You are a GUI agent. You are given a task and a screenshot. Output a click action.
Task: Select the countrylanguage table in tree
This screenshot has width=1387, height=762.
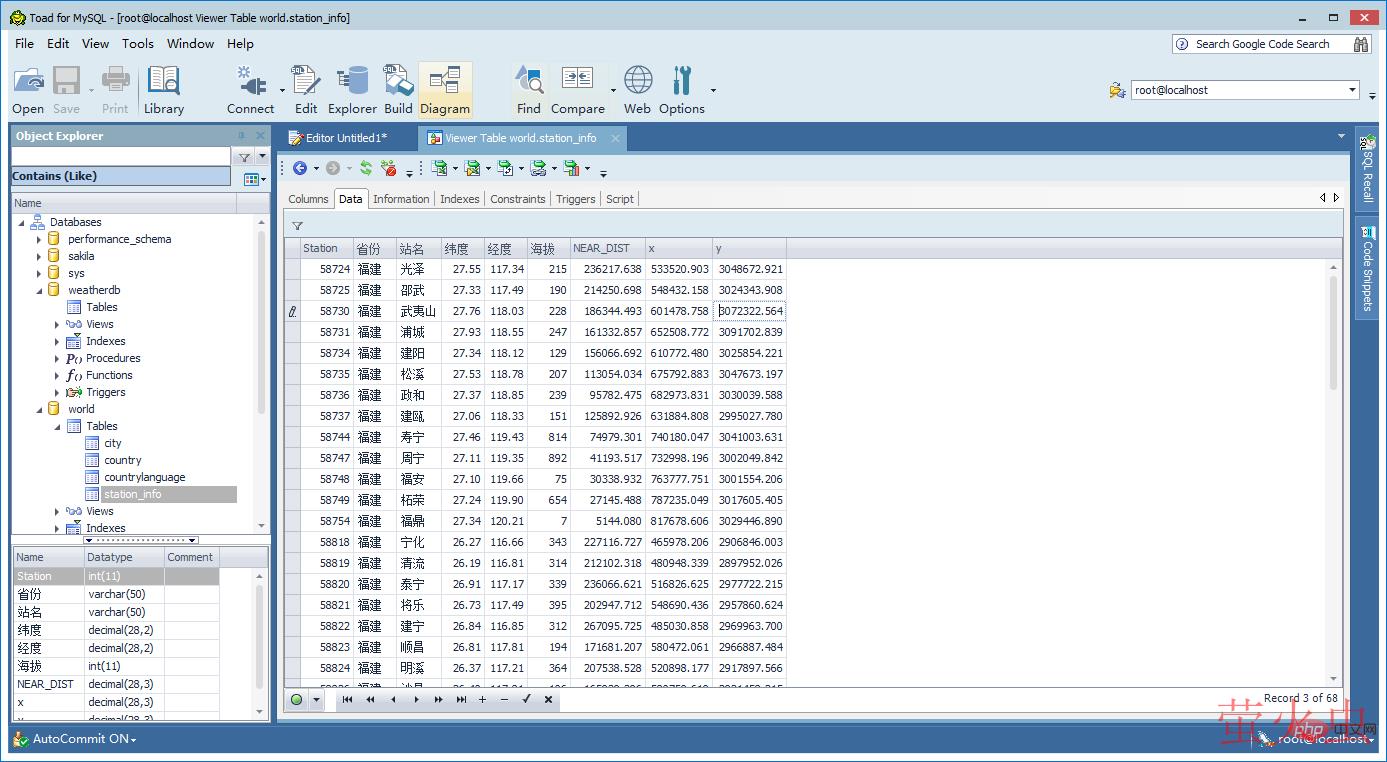144,477
